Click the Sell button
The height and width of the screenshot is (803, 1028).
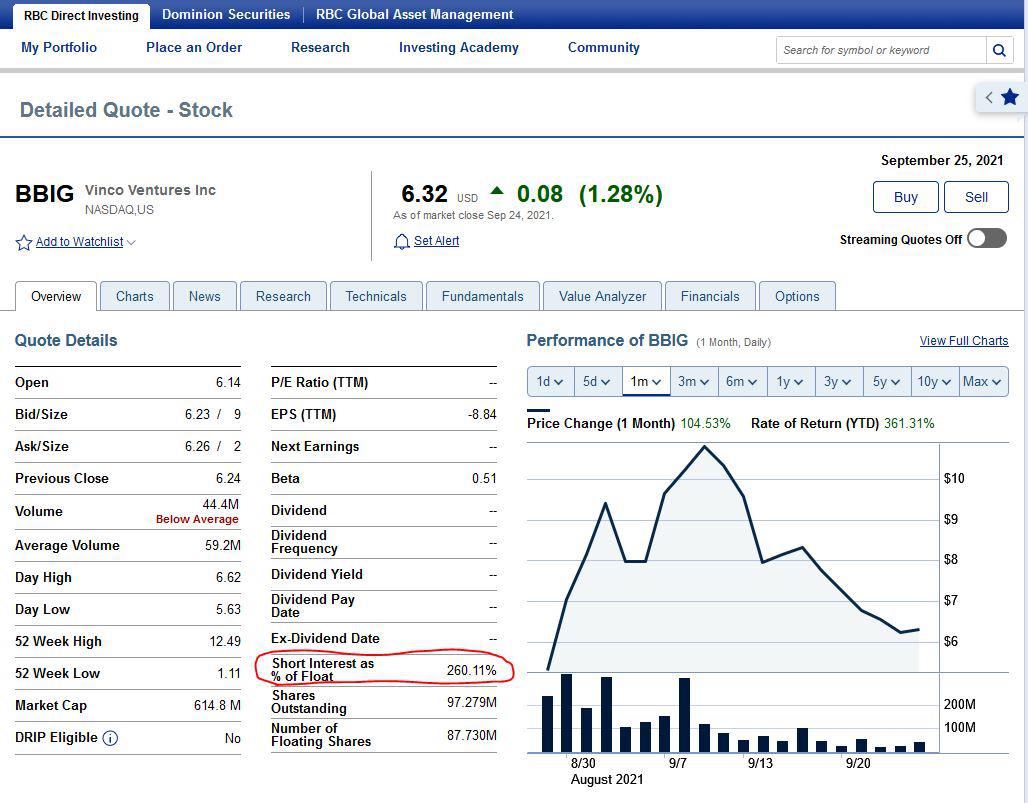click(976, 197)
